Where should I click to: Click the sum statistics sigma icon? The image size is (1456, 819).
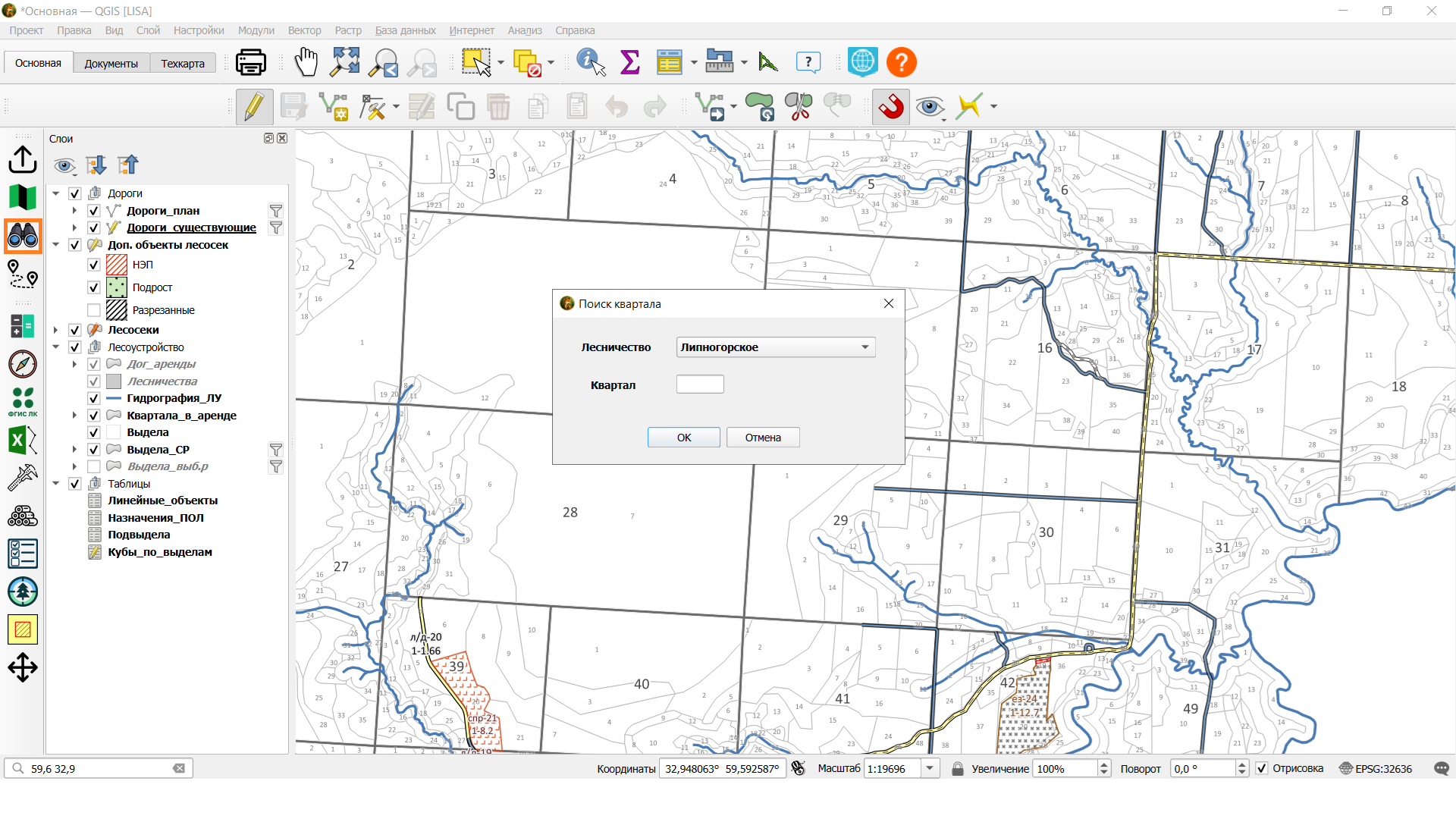pos(630,63)
